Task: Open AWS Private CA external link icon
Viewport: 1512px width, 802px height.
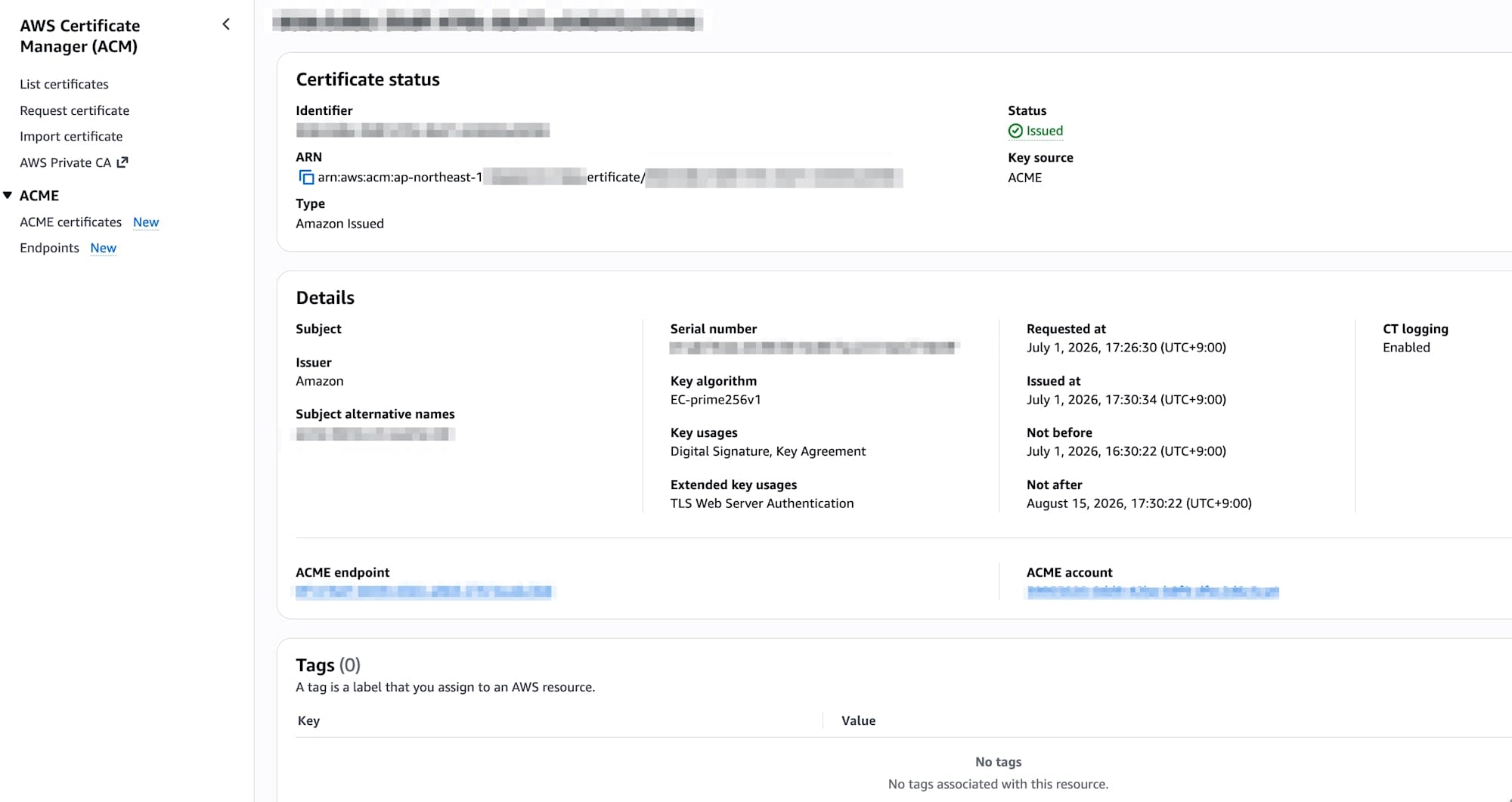Action: (122, 162)
